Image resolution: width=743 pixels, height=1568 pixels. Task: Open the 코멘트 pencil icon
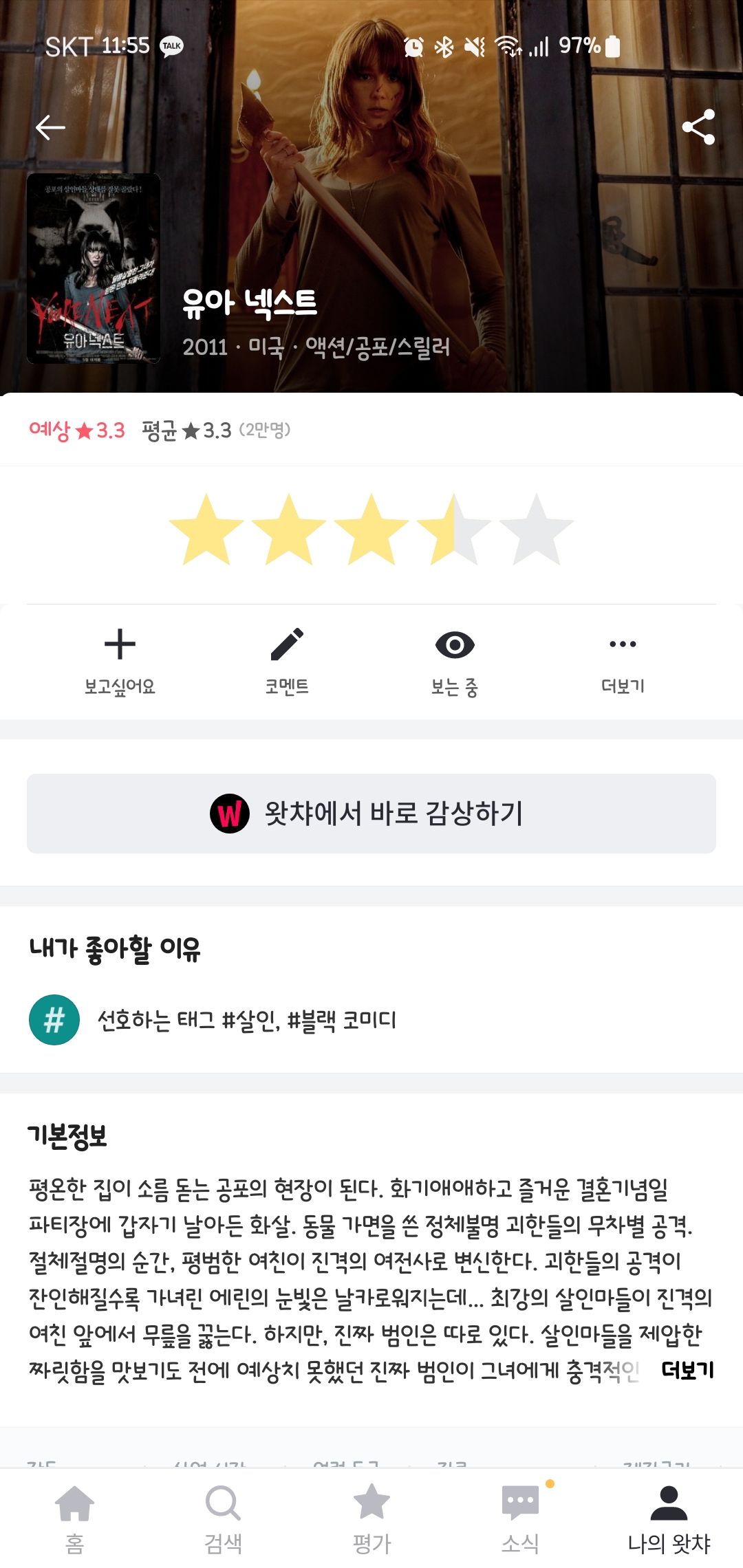[x=287, y=645]
